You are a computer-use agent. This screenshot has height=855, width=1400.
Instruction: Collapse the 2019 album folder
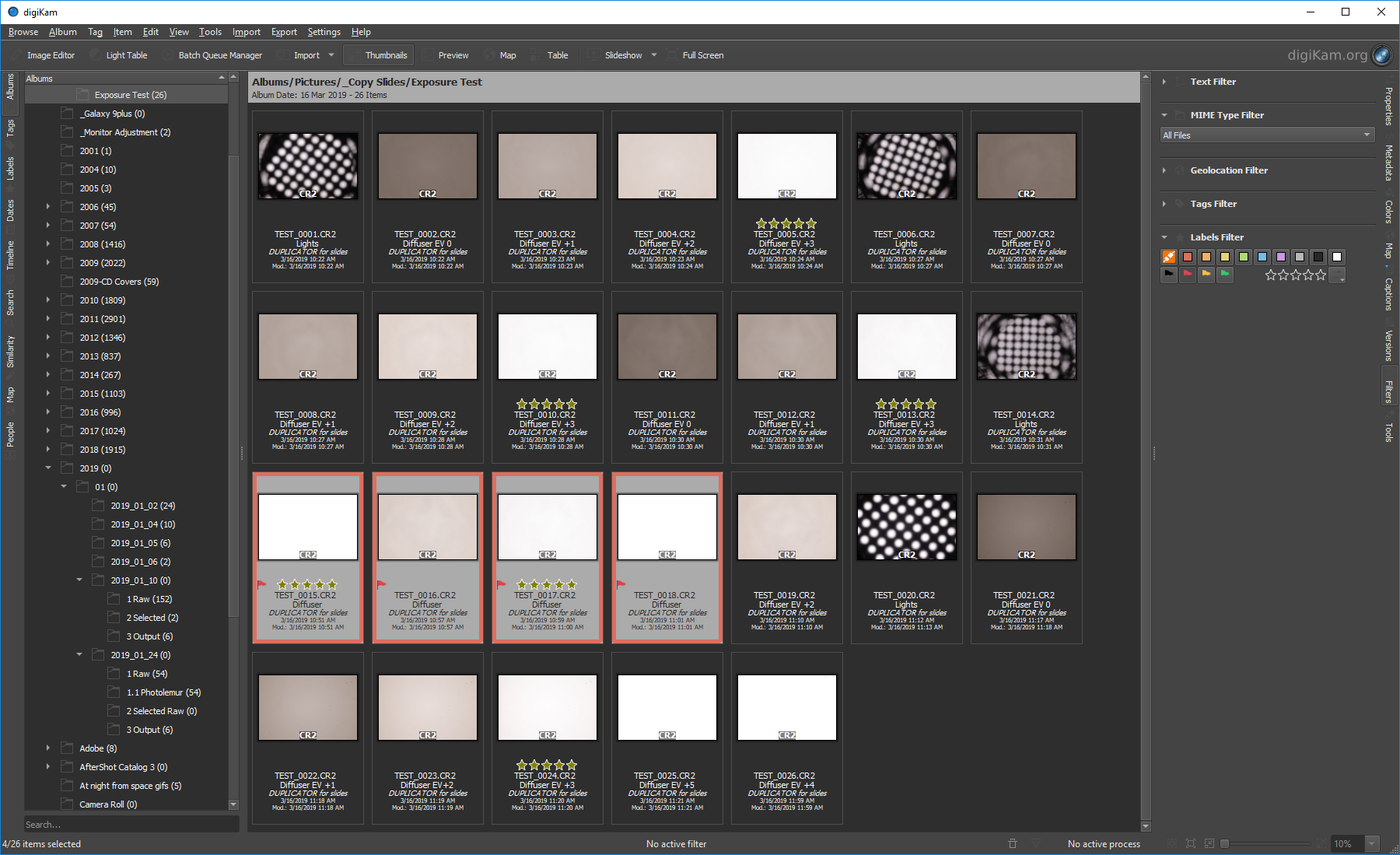tap(48, 468)
